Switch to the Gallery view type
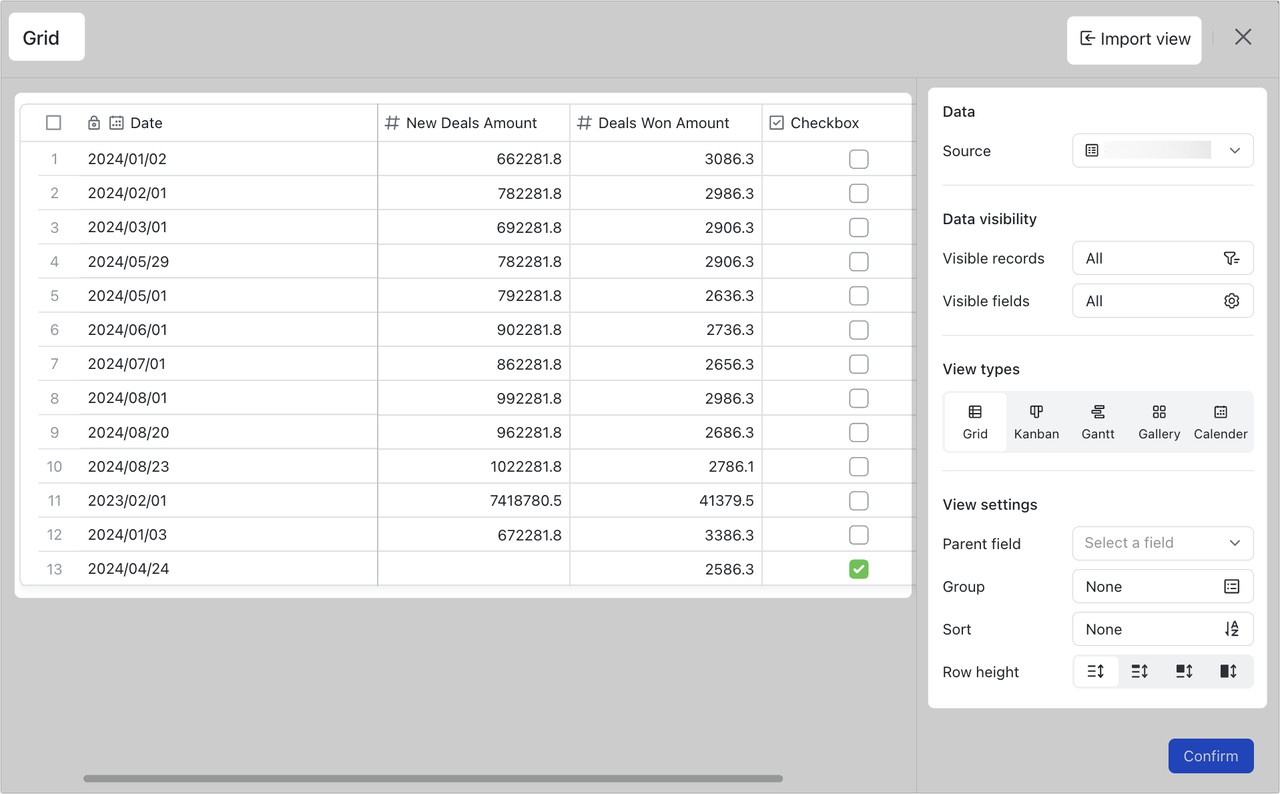Image resolution: width=1280 pixels, height=794 pixels. tap(1159, 422)
